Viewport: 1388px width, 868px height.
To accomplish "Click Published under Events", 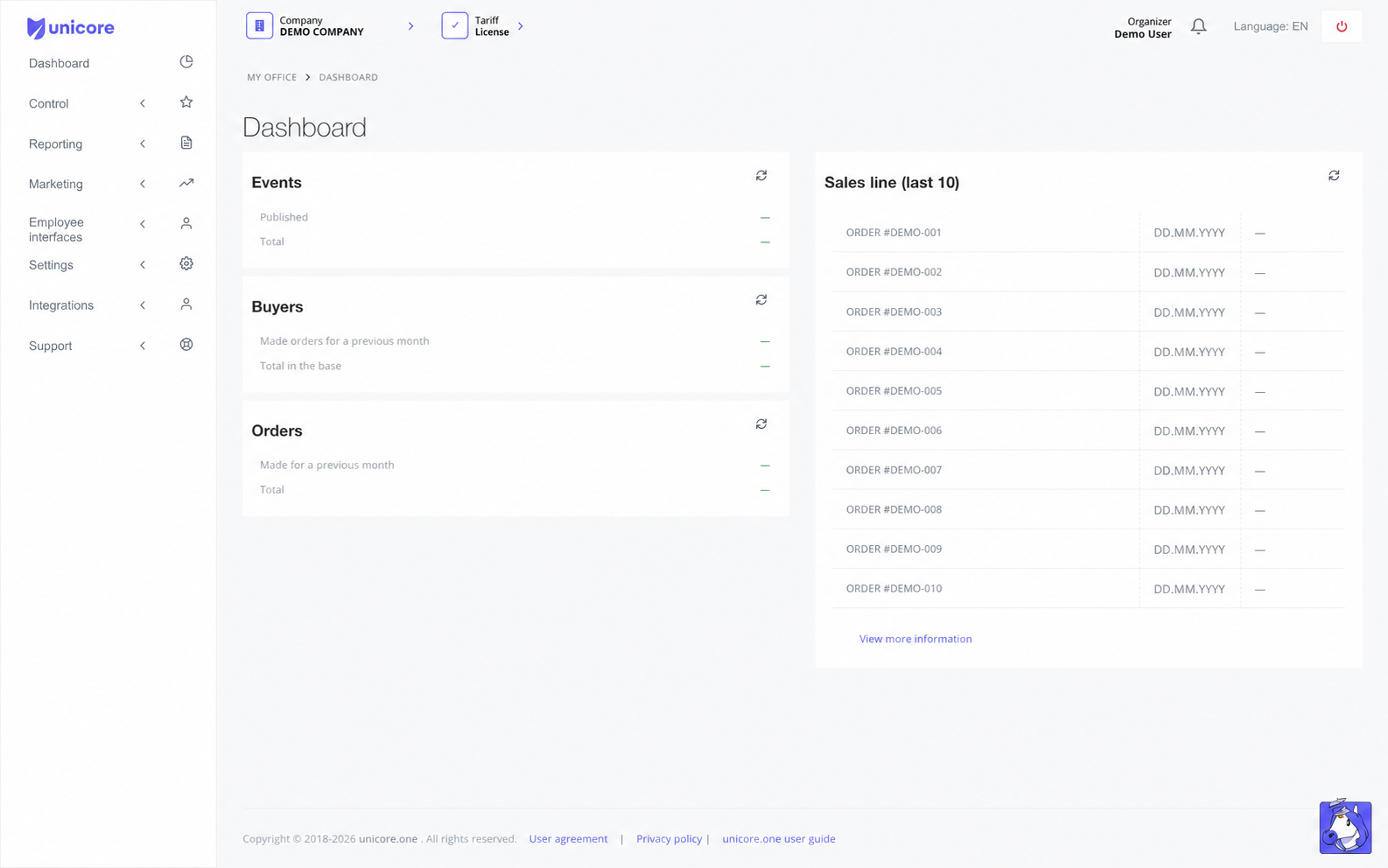I will (x=284, y=217).
